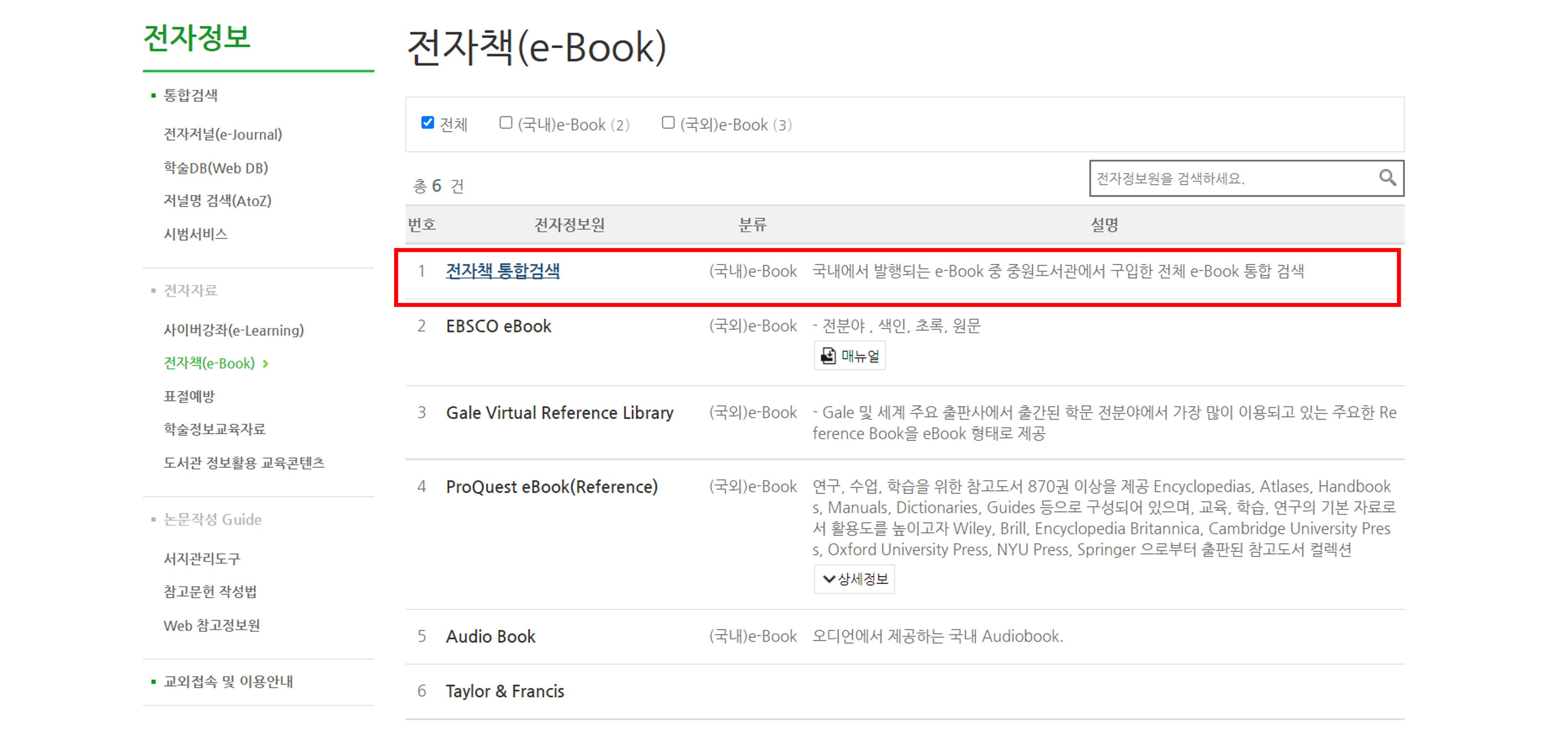Click the 전자정보원 search input field

coord(1229,179)
